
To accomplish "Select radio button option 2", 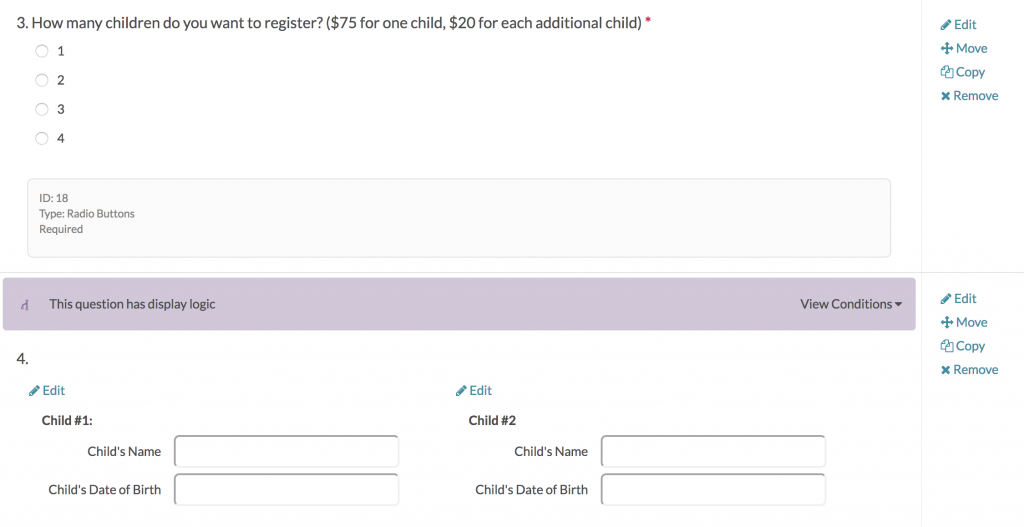I will click(42, 80).
